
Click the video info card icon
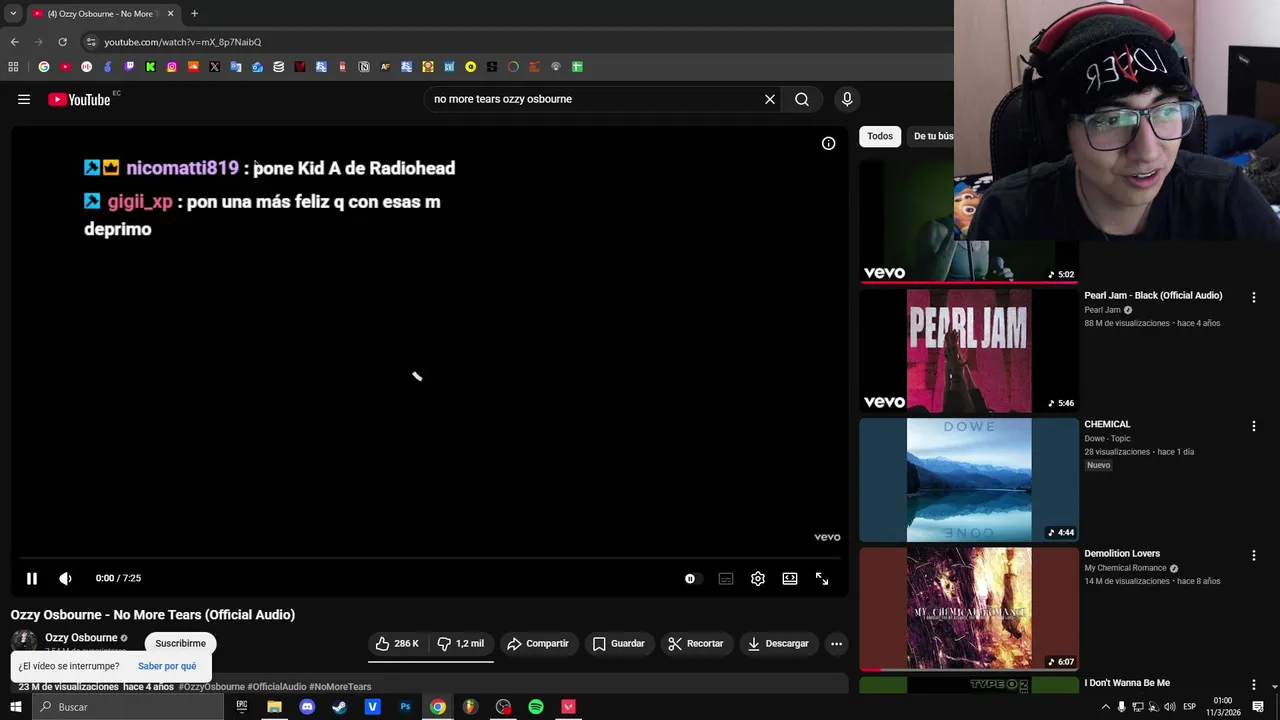point(828,143)
